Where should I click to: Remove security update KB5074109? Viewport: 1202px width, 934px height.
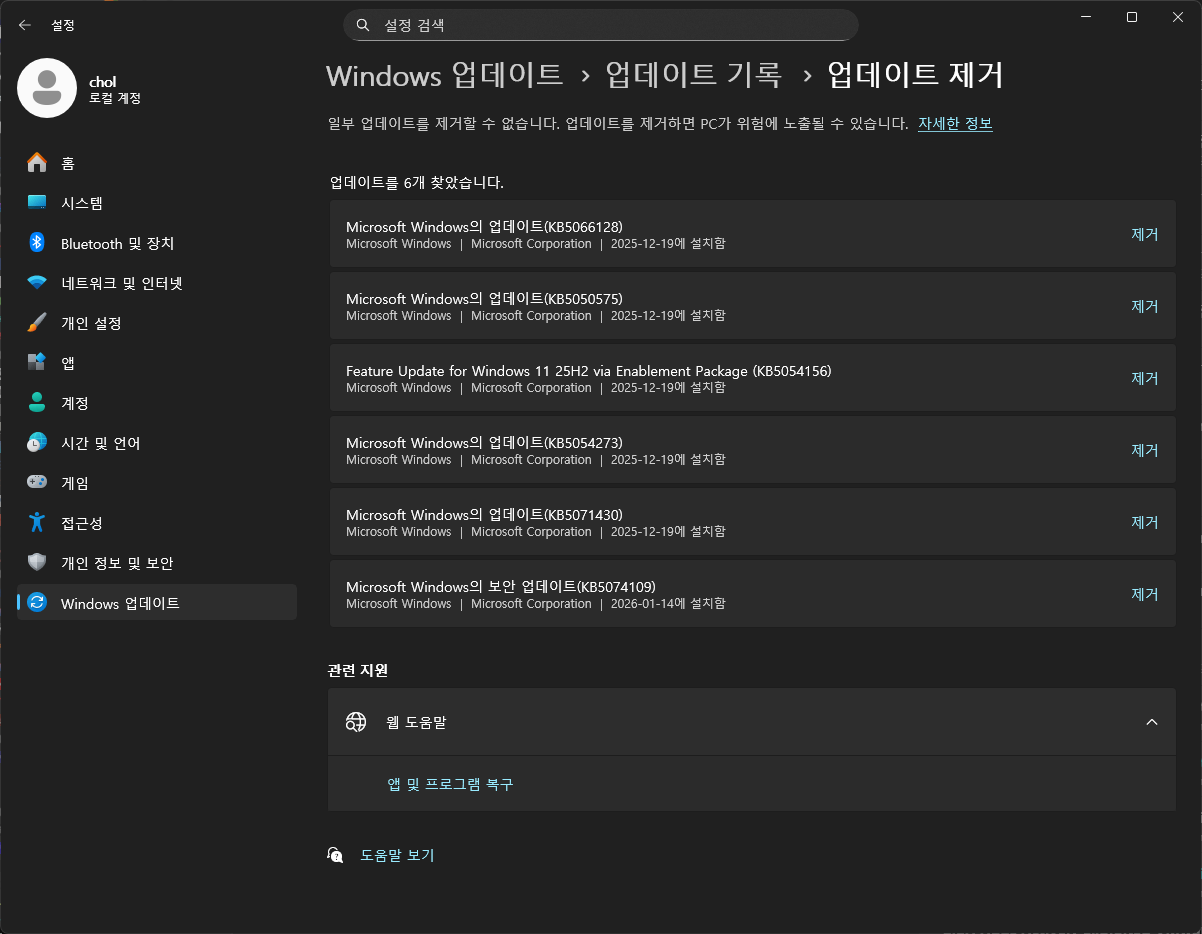(x=1144, y=594)
